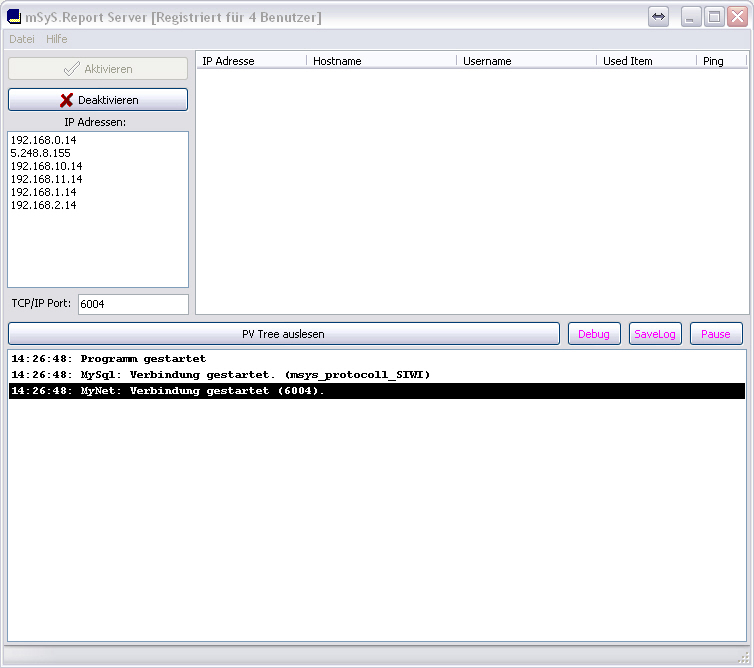Click the red X Deaktivieren icon
Screen dimensions: 754x668
coord(66,100)
